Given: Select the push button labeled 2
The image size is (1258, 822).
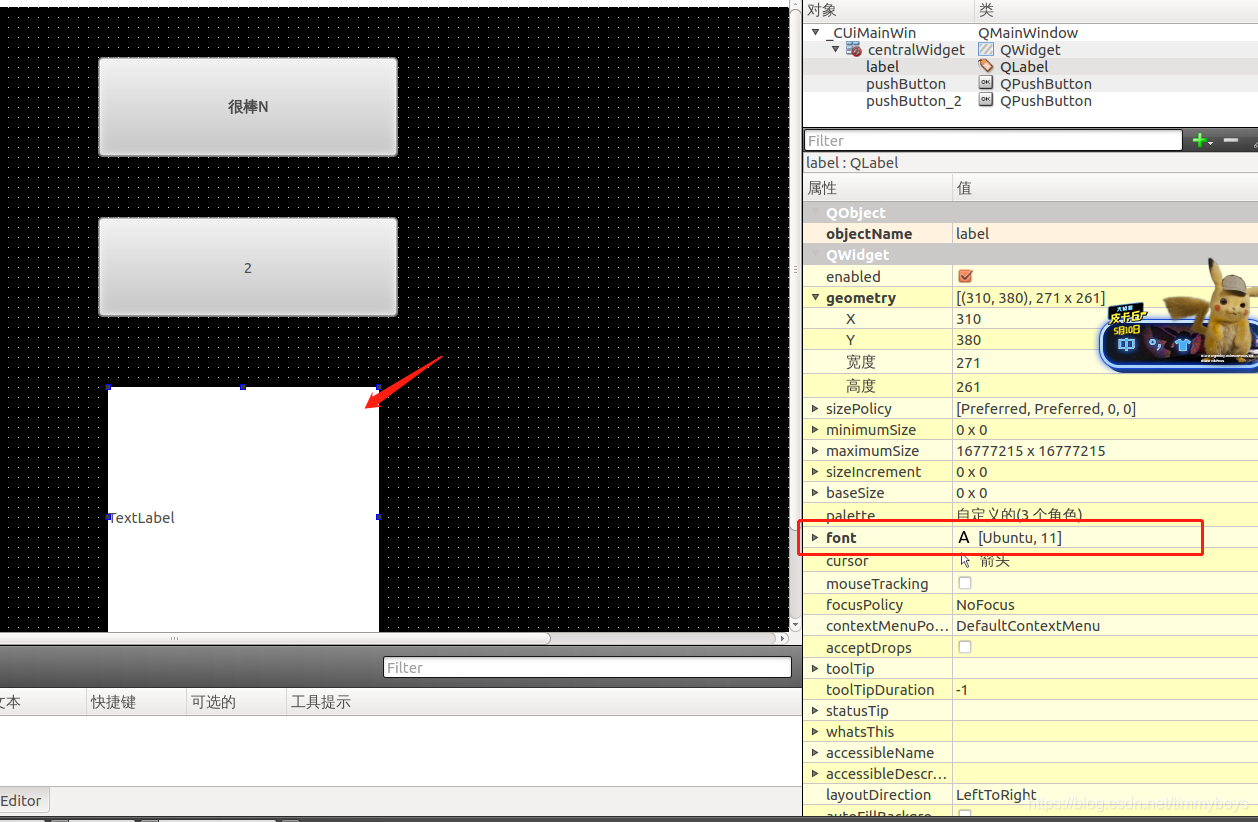Looking at the screenshot, I should tap(248, 267).
